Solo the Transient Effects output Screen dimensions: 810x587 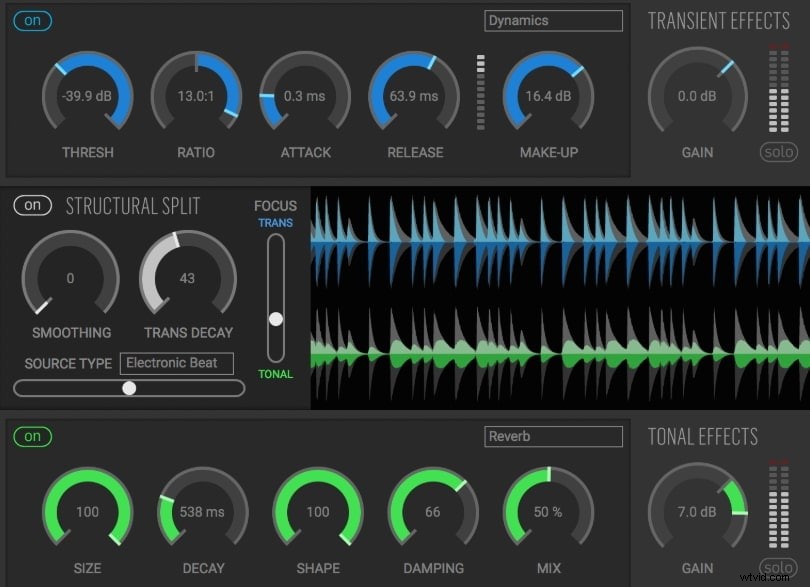(x=778, y=151)
